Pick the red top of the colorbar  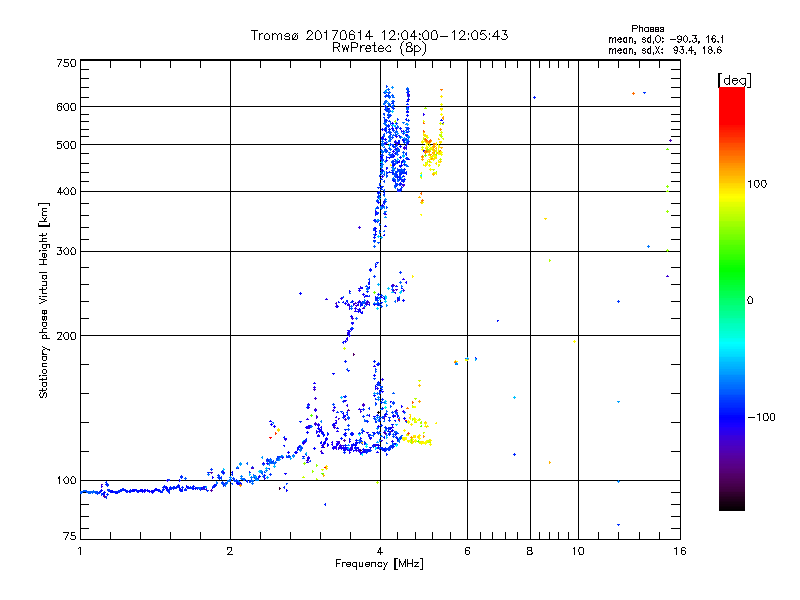731,93
